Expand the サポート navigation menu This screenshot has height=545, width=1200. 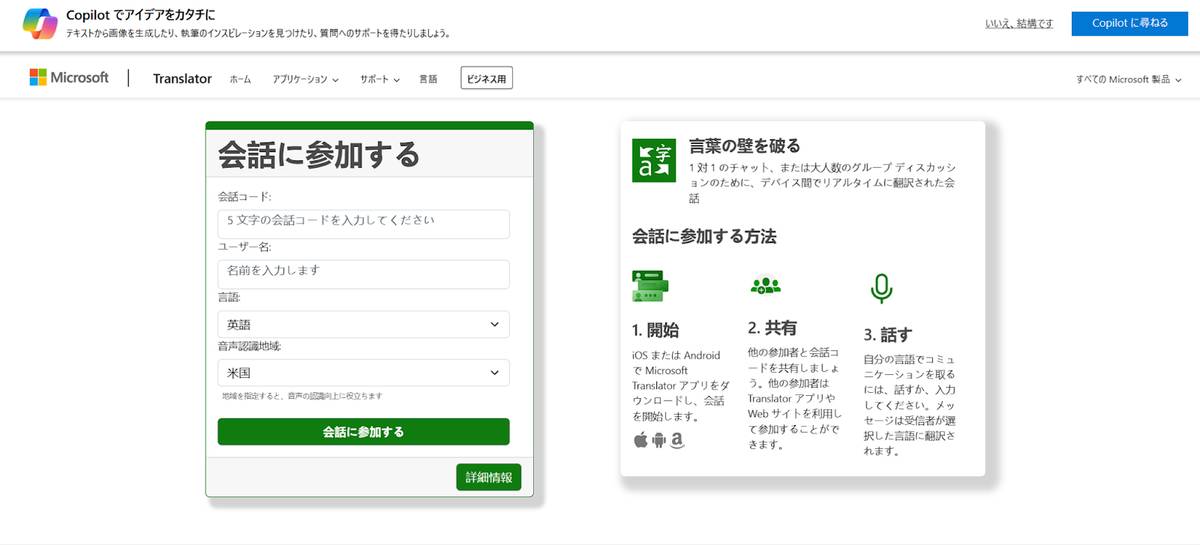tap(380, 79)
